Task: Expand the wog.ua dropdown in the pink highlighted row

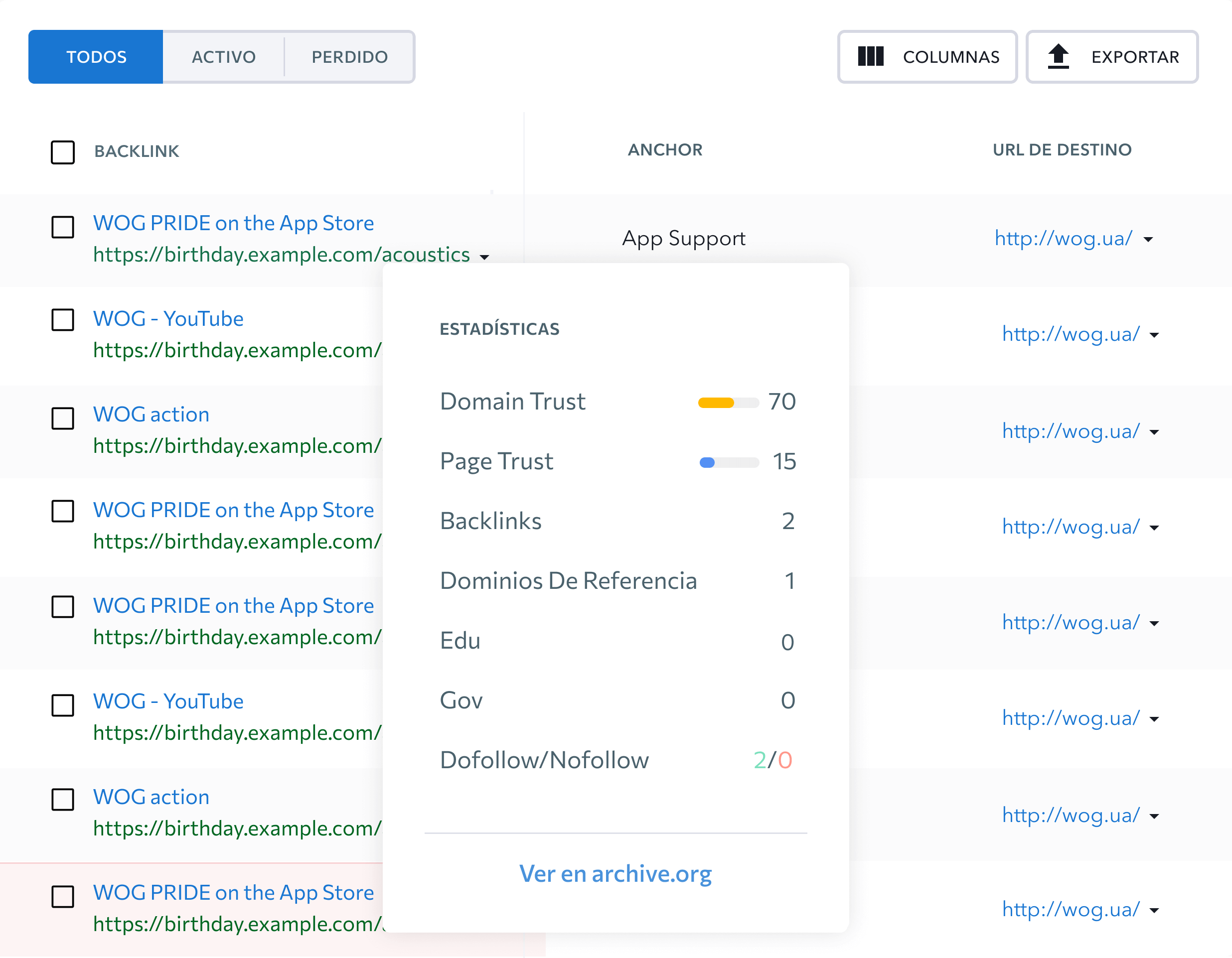Action: pyautogui.click(x=1154, y=910)
